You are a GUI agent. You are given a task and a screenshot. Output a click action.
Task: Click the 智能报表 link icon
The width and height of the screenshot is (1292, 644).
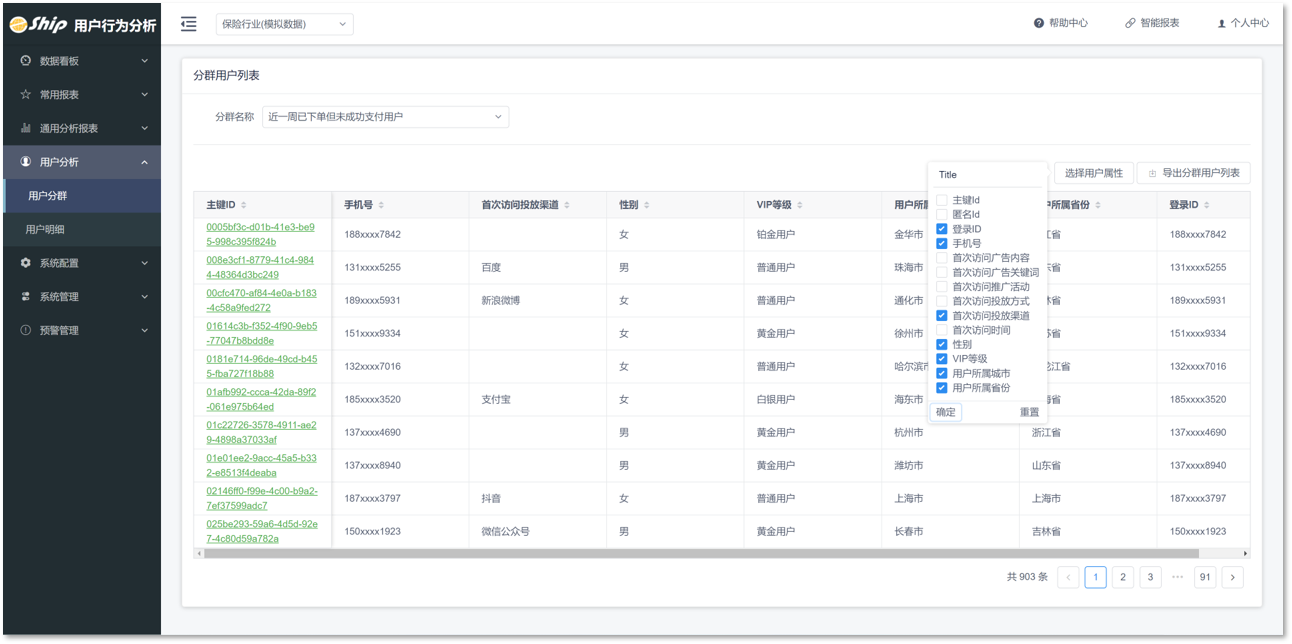(1129, 22)
